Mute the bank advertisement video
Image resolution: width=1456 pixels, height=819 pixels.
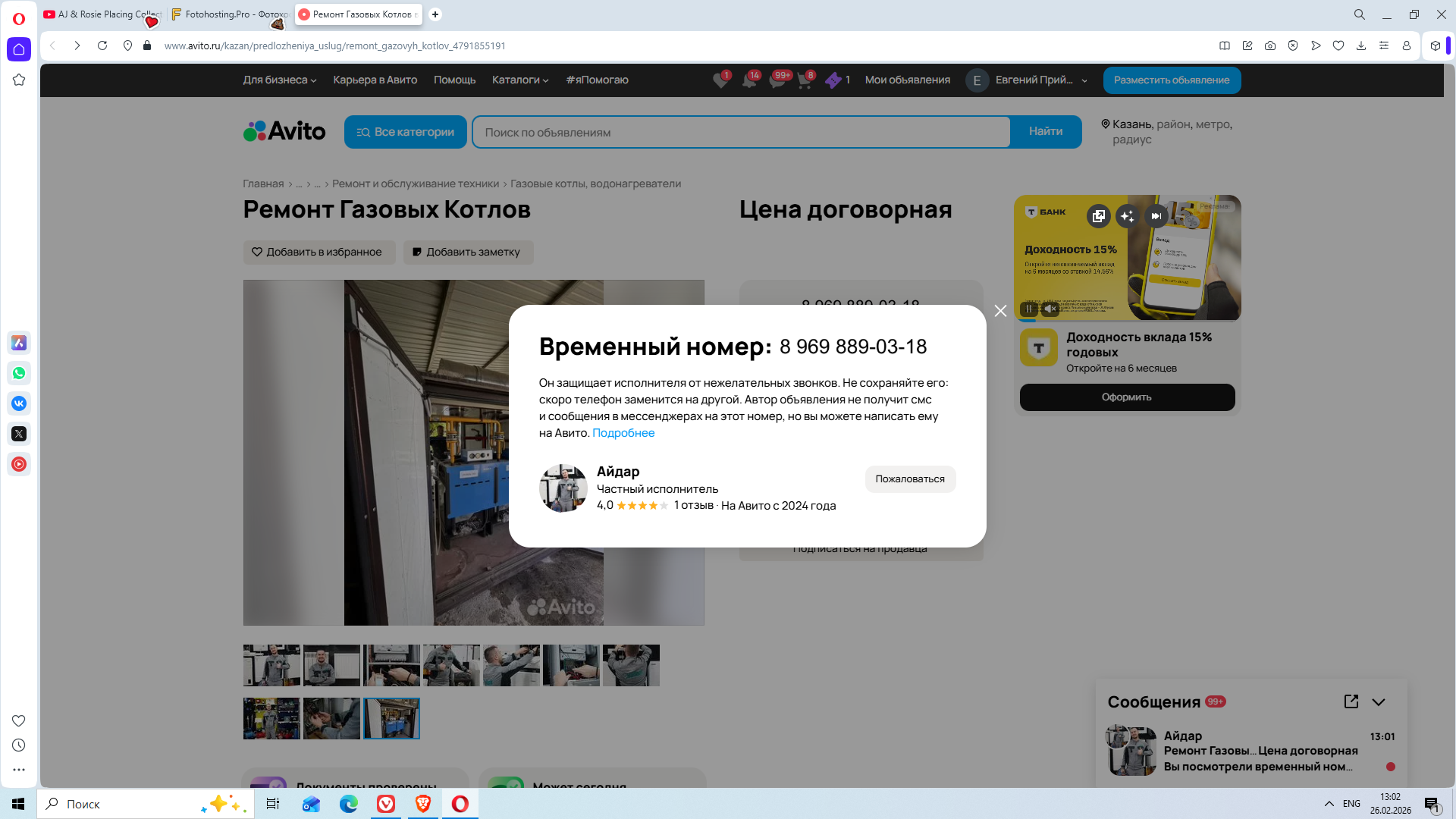pos(1050,309)
